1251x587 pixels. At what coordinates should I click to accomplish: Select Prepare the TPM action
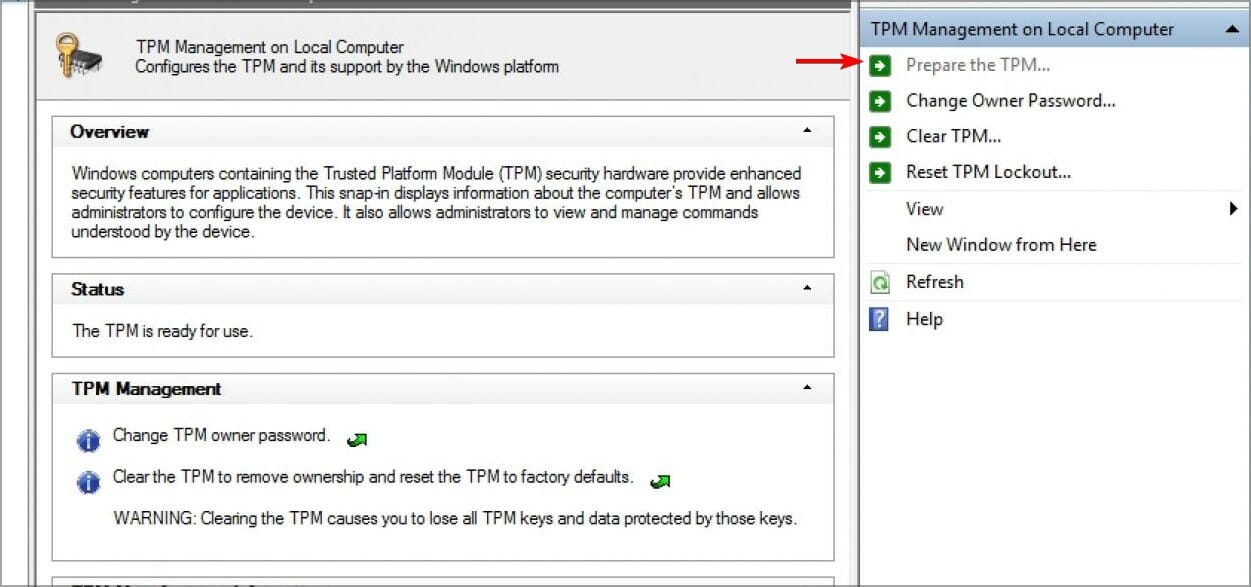coord(978,65)
